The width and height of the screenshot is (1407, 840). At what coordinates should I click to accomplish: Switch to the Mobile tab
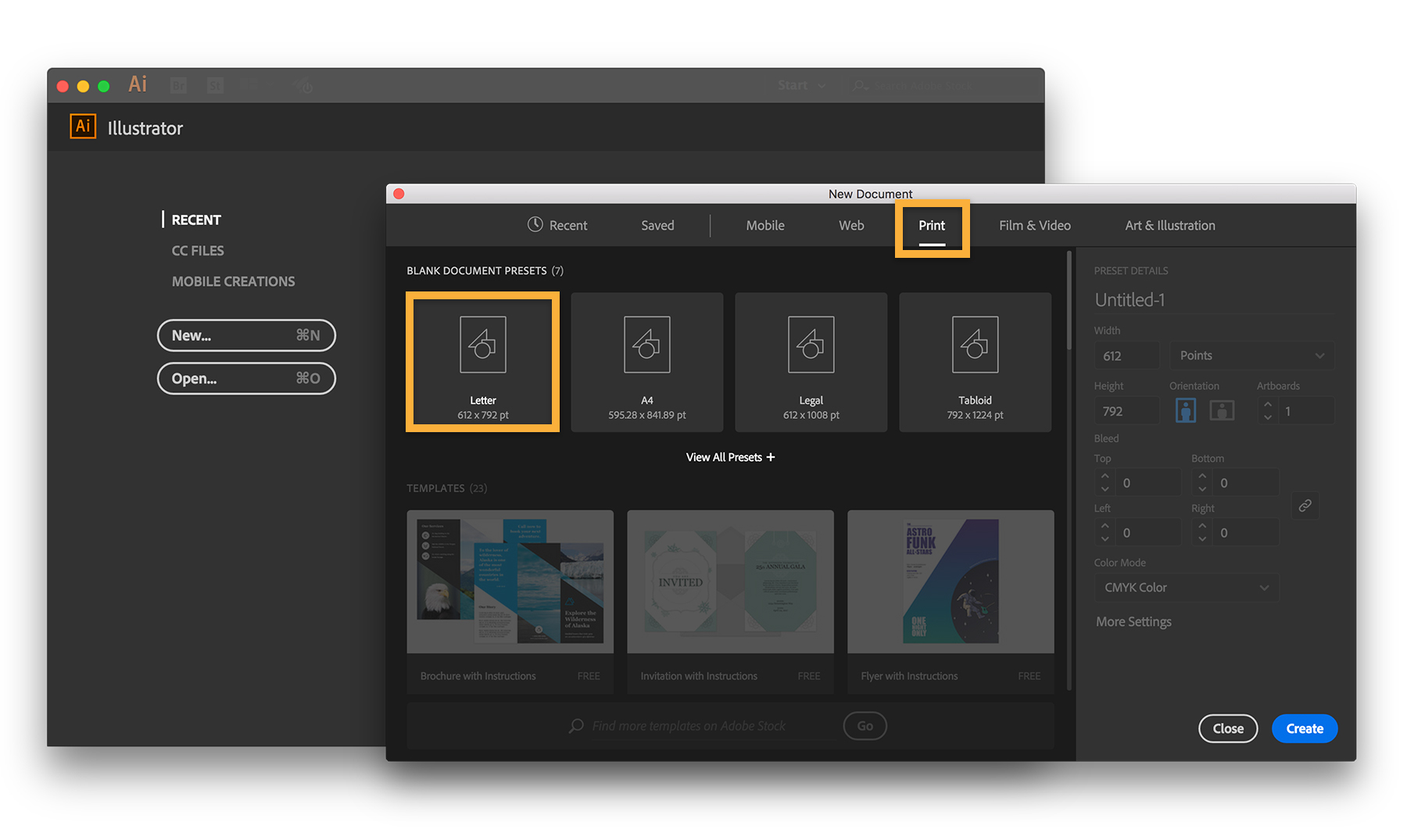(x=765, y=225)
